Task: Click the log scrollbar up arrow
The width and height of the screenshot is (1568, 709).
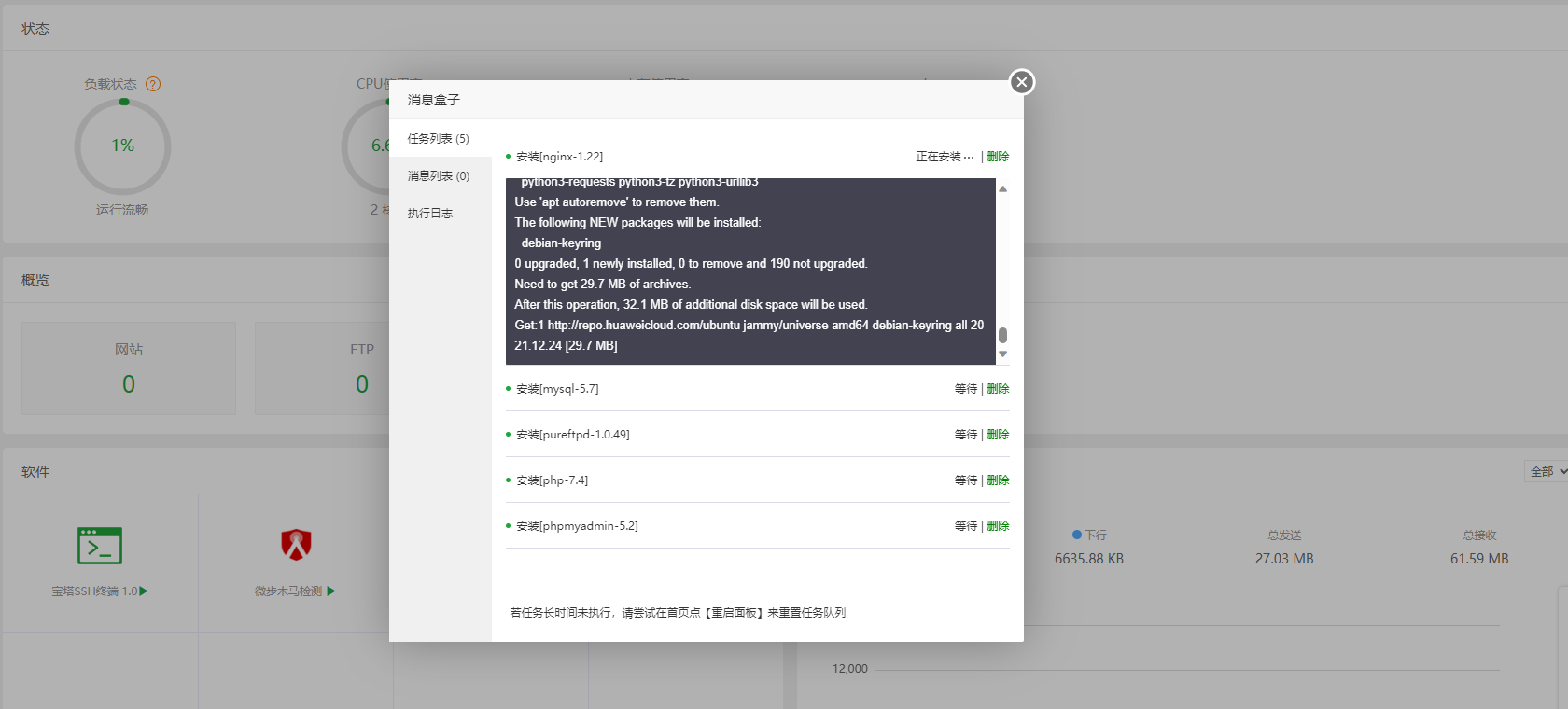Action: 1003,188
